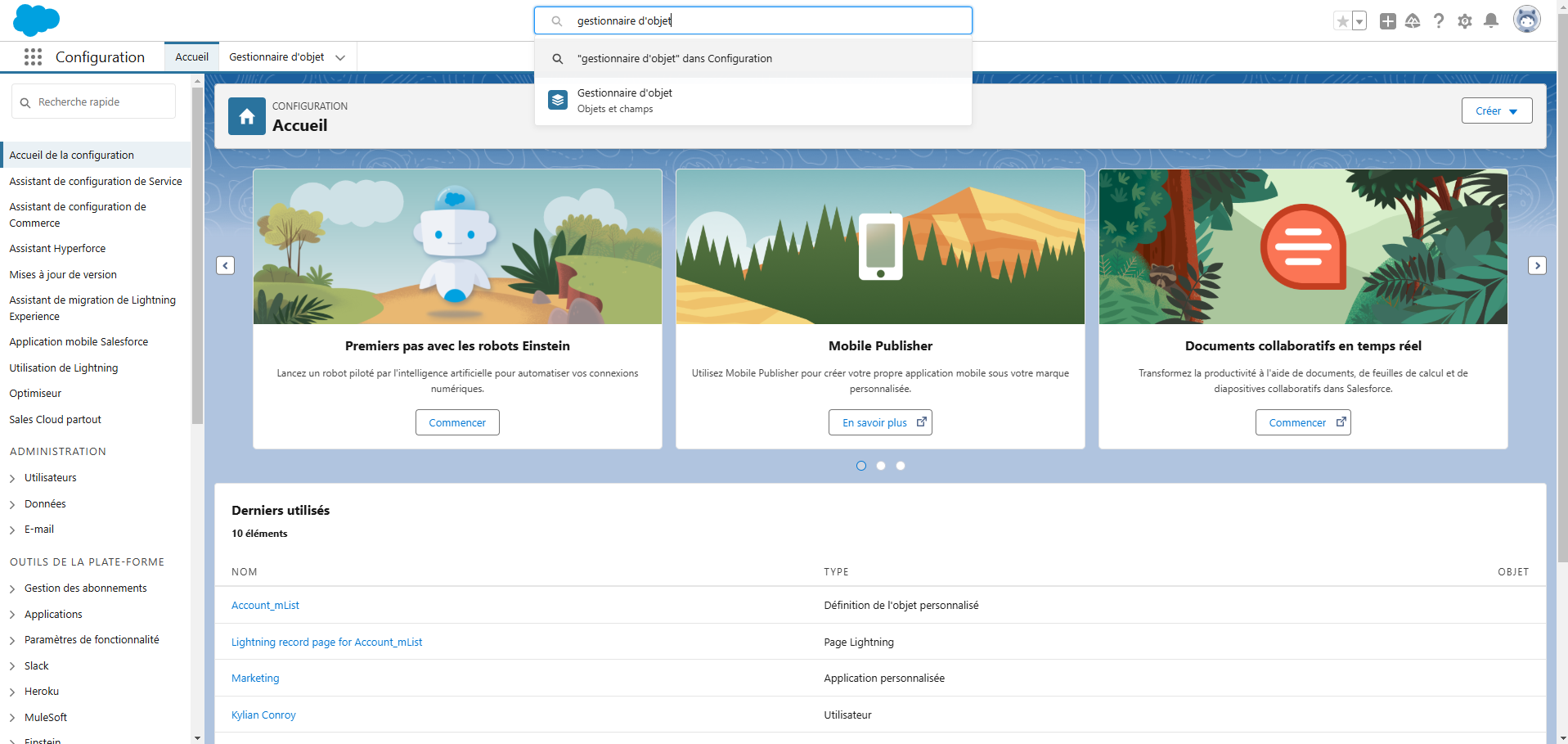Open the Créer dropdown button
This screenshot has height=744, width=1568.
[x=1497, y=110]
